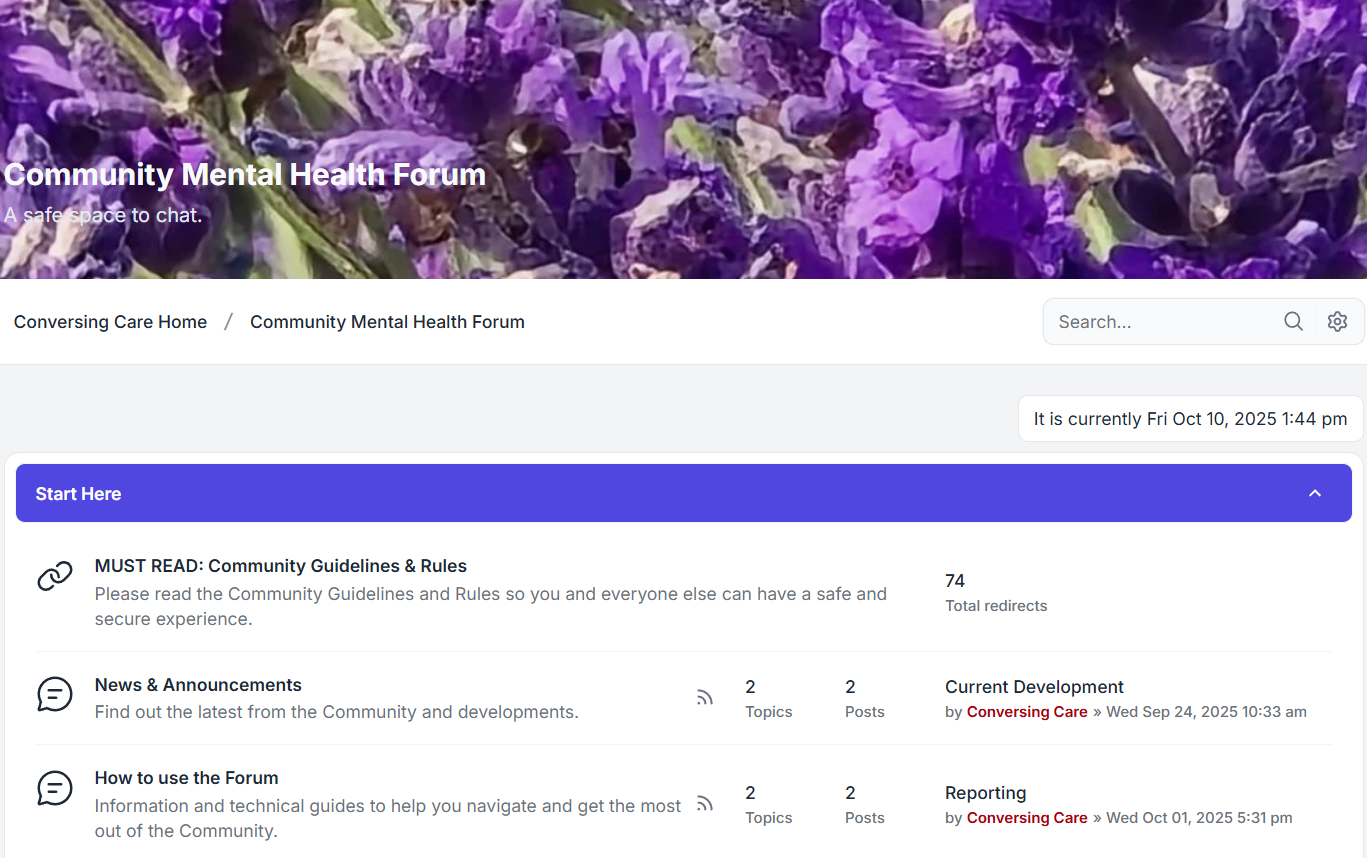Viewport: 1367px width, 858px height.
Task: Open the News & Announcements forum
Action: (198, 685)
